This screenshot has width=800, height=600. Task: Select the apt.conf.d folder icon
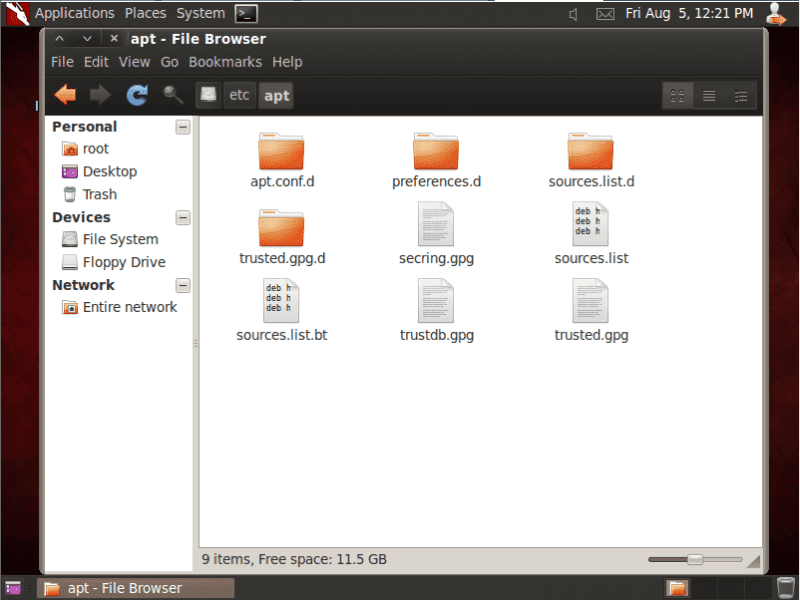point(281,151)
